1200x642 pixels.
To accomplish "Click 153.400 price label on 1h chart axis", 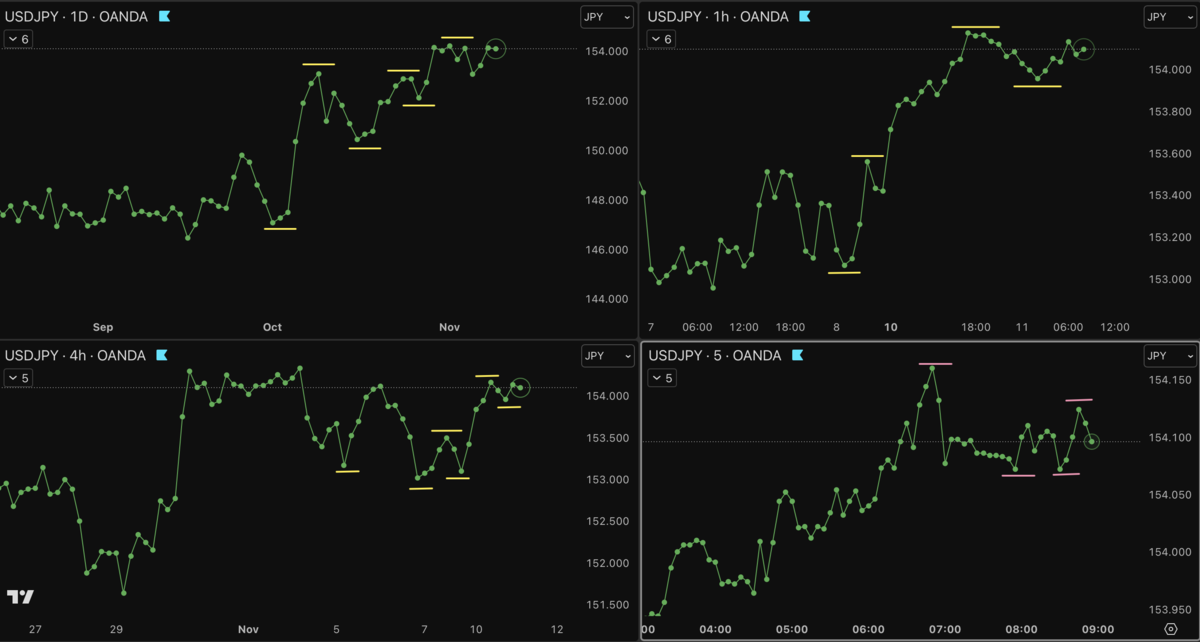I will point(1169,195).
